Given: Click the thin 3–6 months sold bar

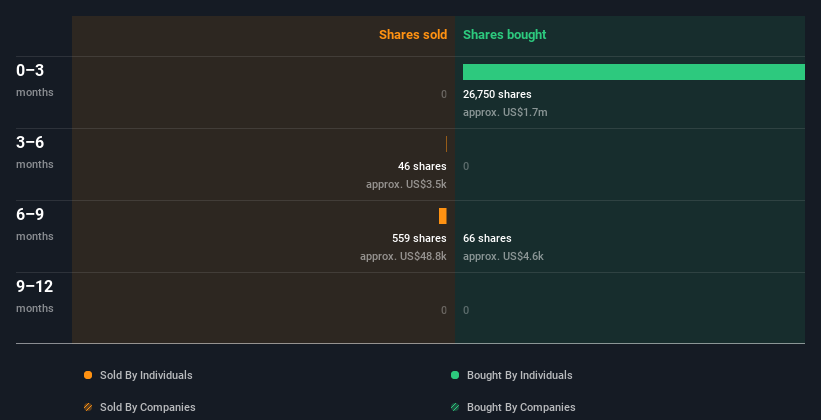Looking at the screenshot, I should [446, 144].
